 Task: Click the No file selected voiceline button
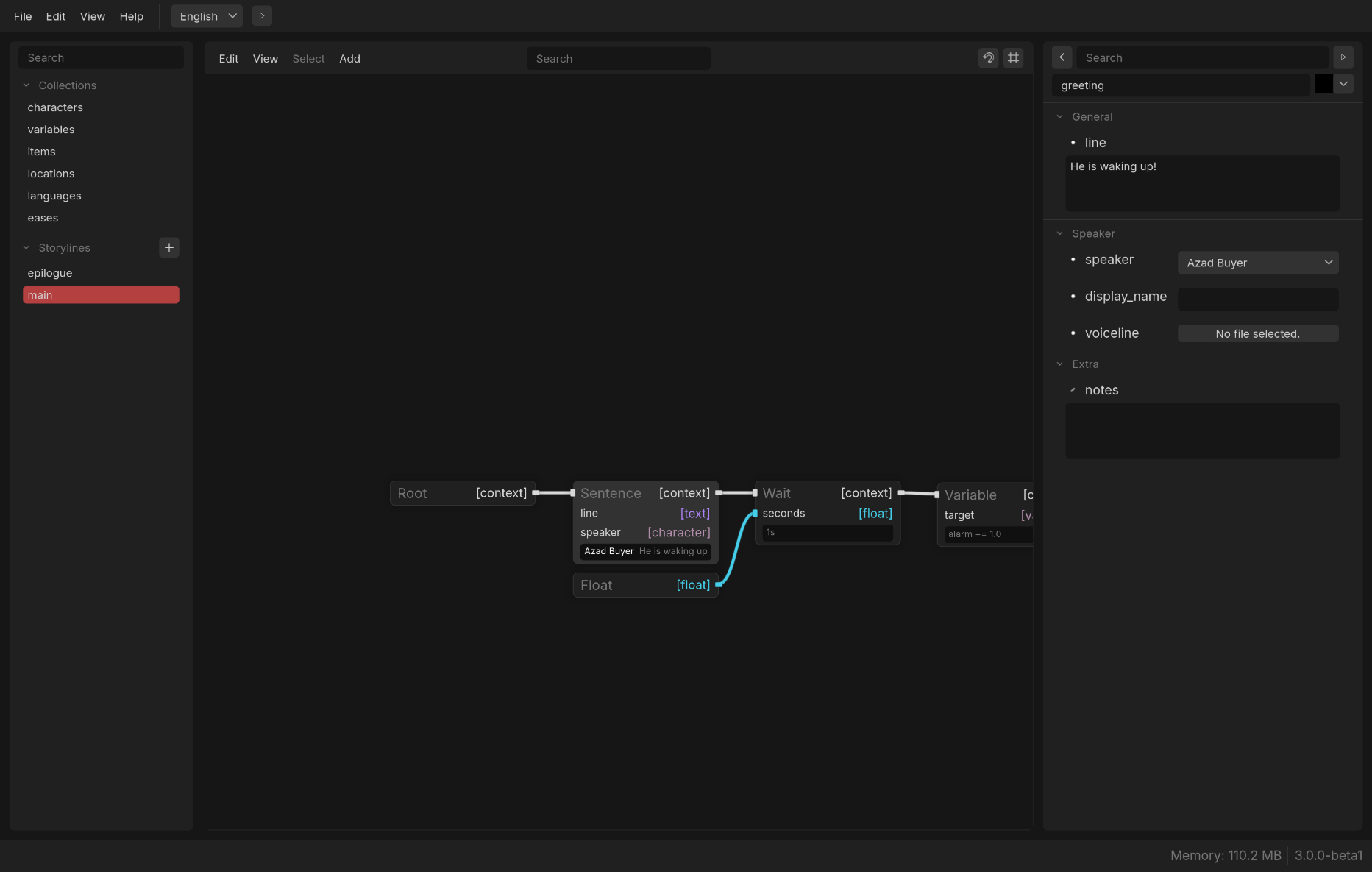click(x=1258, y=333)
